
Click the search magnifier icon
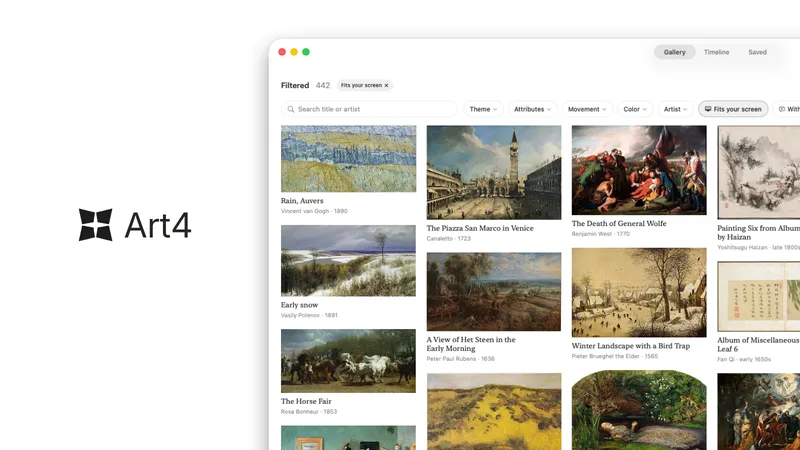coord(291,109)
